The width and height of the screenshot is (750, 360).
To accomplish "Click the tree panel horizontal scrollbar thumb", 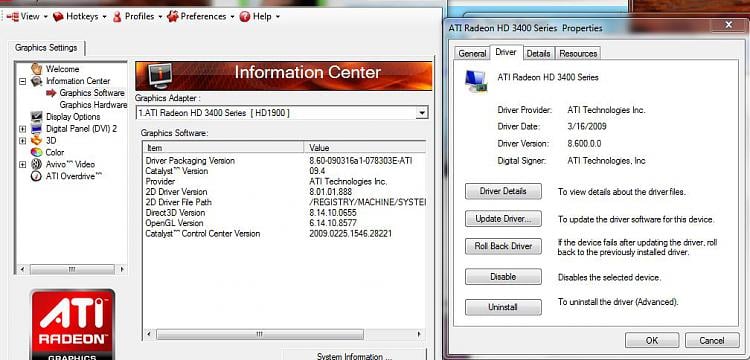I will pyautogui.click(x=72, y=270).
